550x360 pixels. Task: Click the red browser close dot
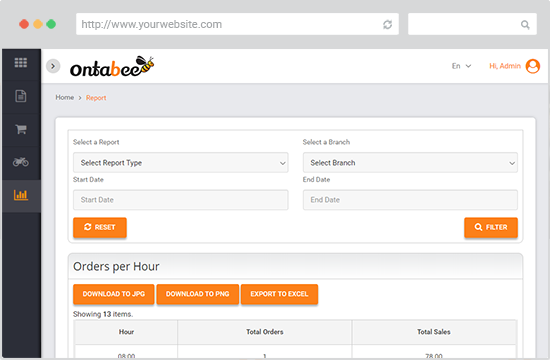pos(24,24)
